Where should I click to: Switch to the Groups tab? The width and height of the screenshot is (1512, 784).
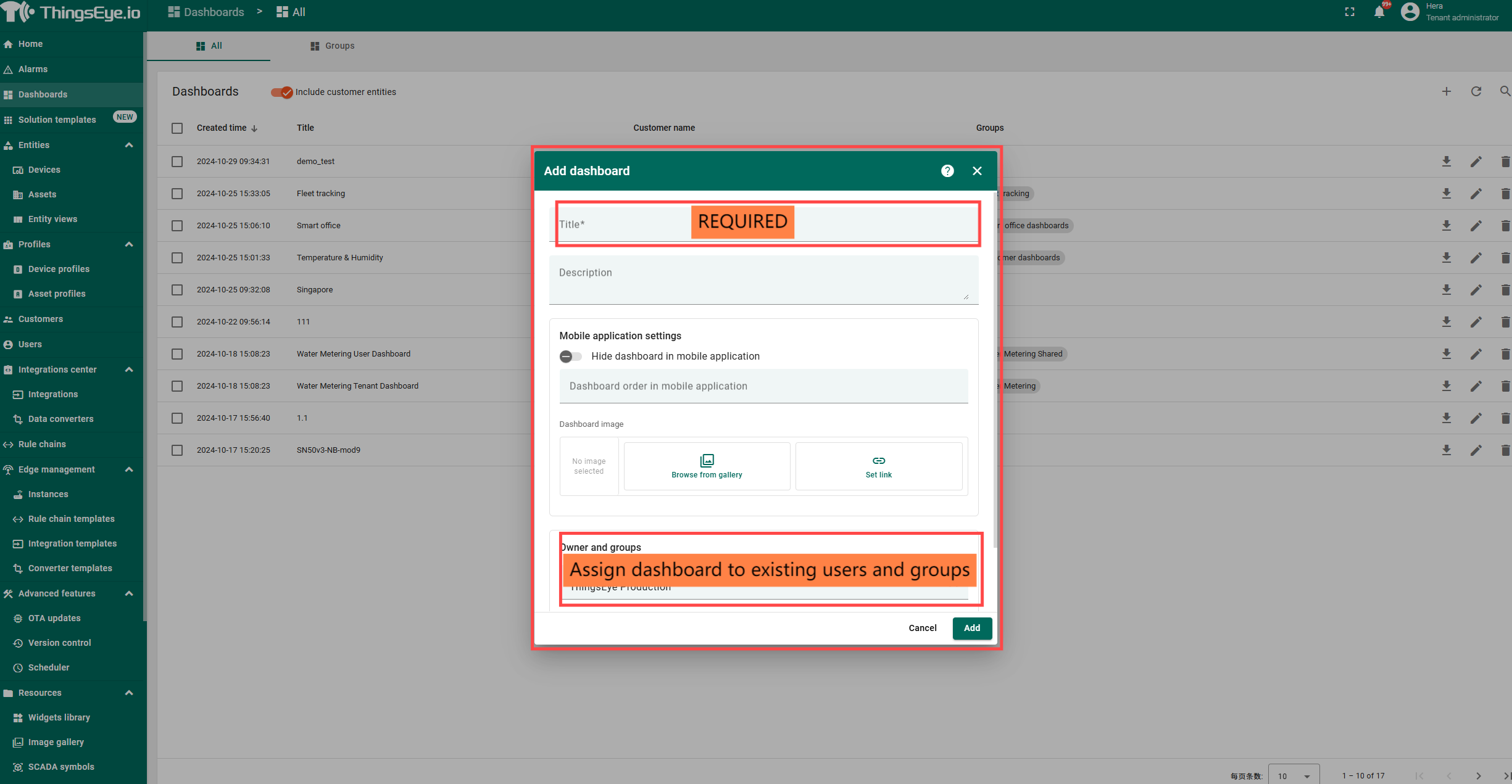[x=332, y=46]
